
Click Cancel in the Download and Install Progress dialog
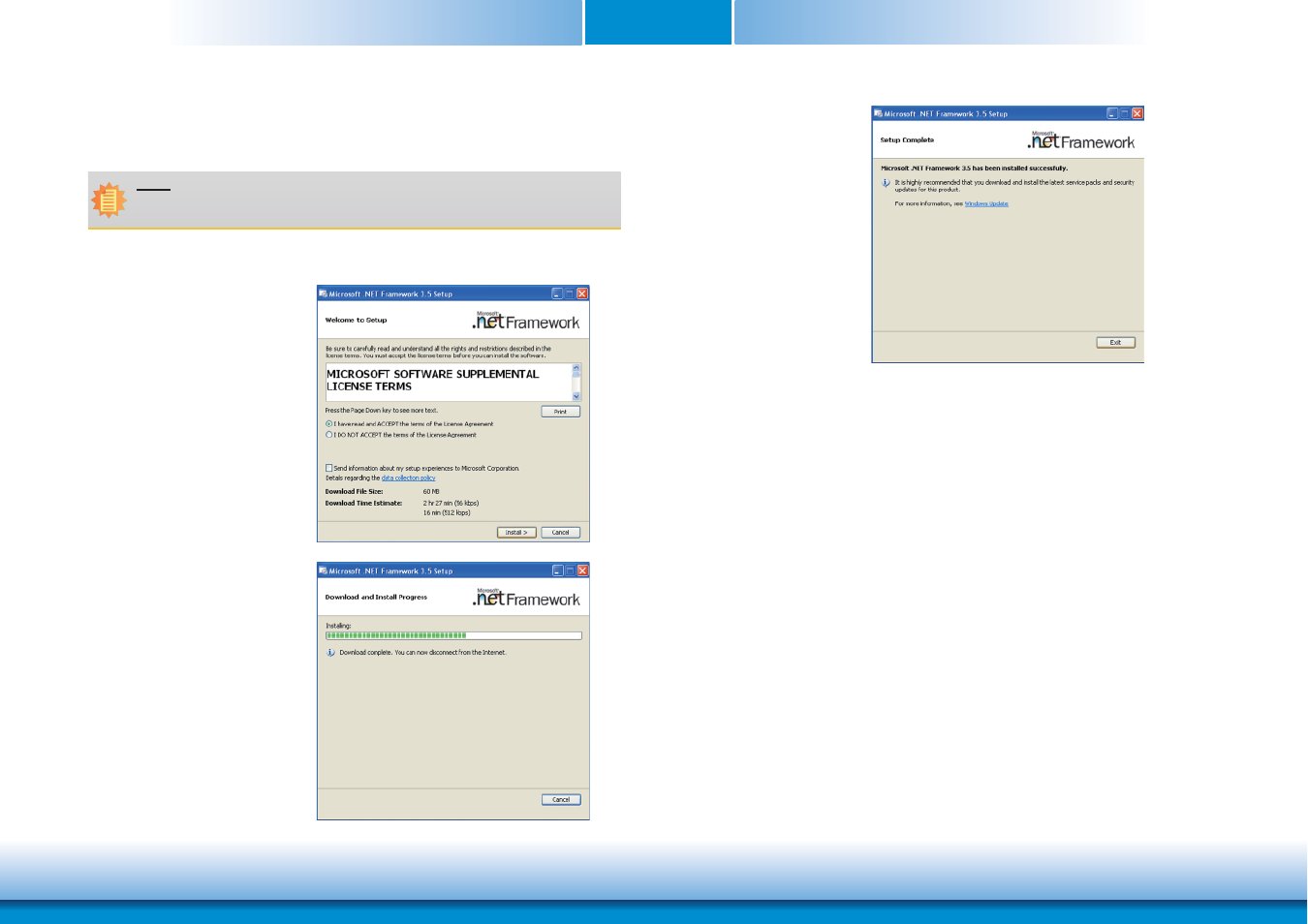[x=561, y=800]
